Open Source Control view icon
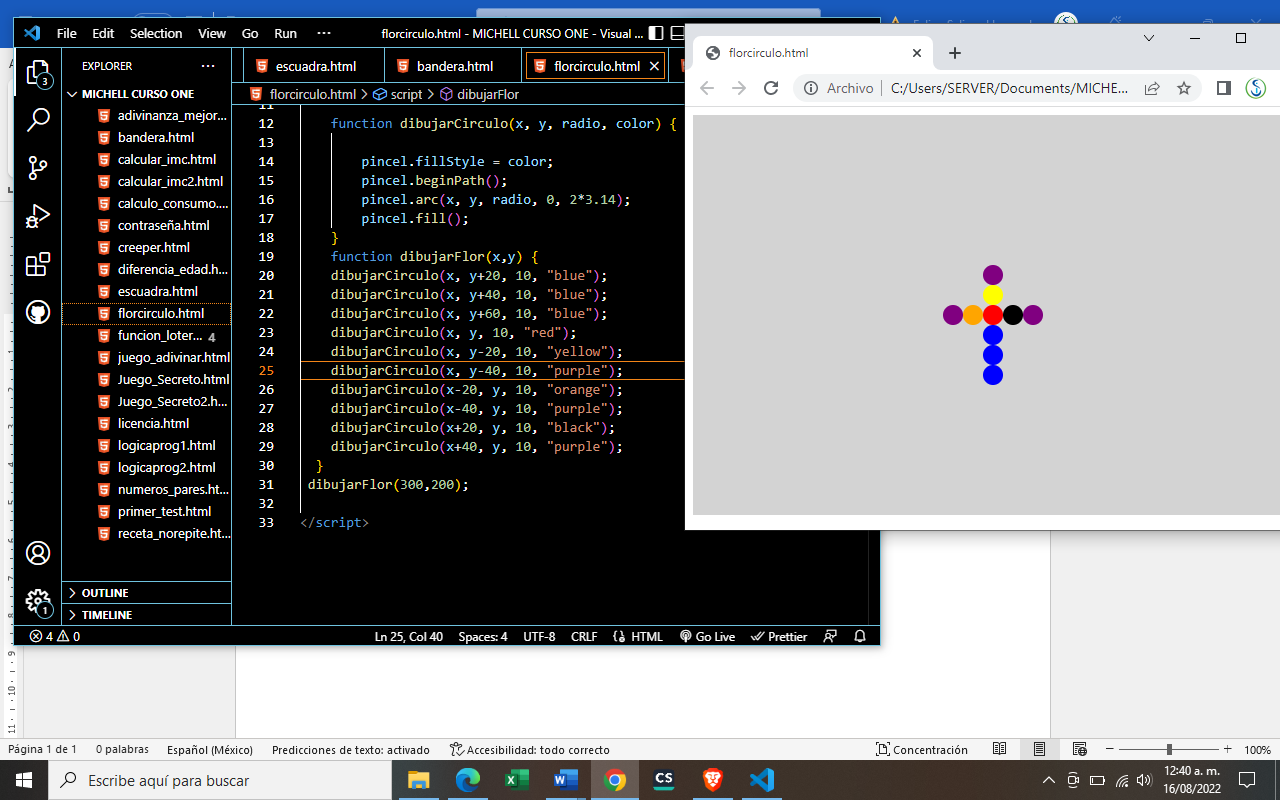 point(37,168)
